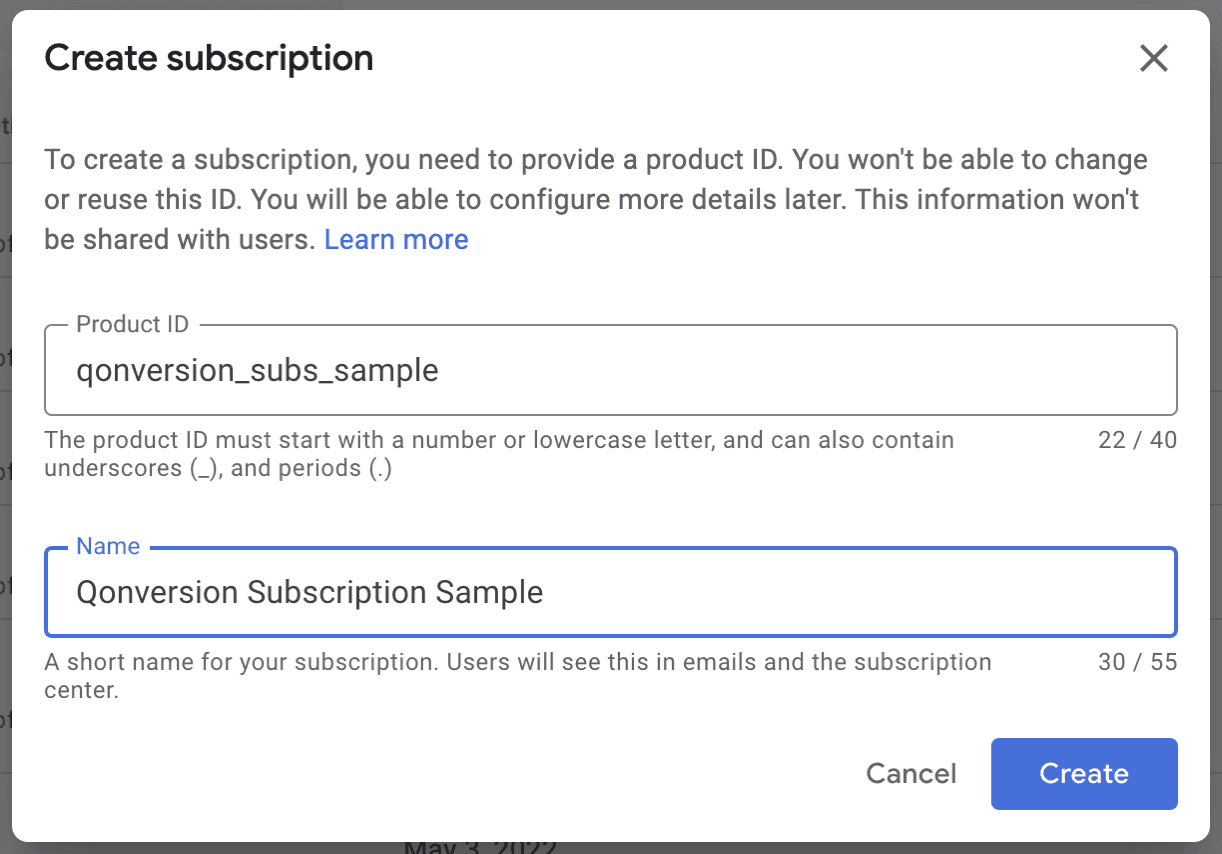Click the Name floating label
The image size is (1222, 854).
[108, 546]
